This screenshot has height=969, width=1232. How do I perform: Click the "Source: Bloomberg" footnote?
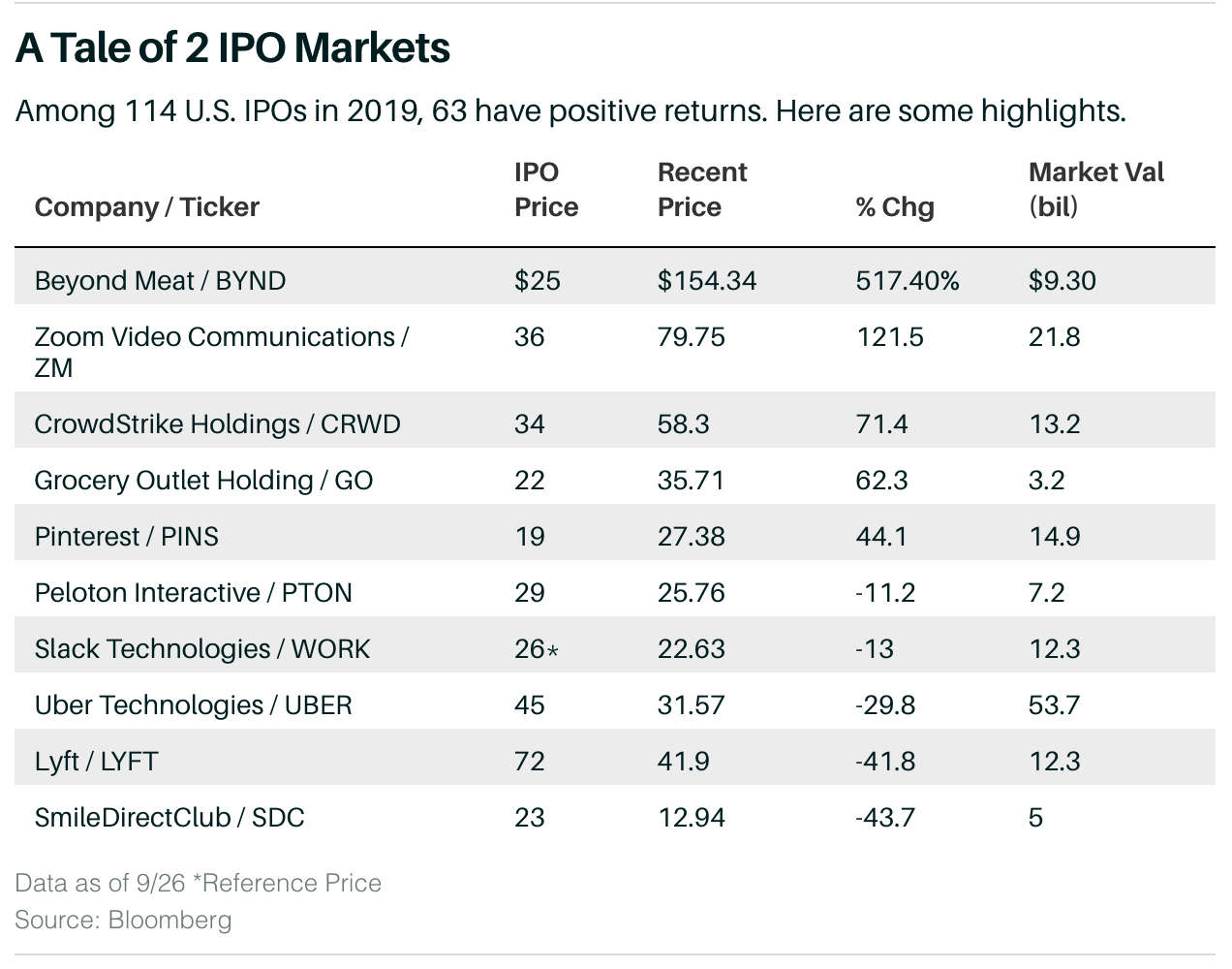tap(123, 920)
